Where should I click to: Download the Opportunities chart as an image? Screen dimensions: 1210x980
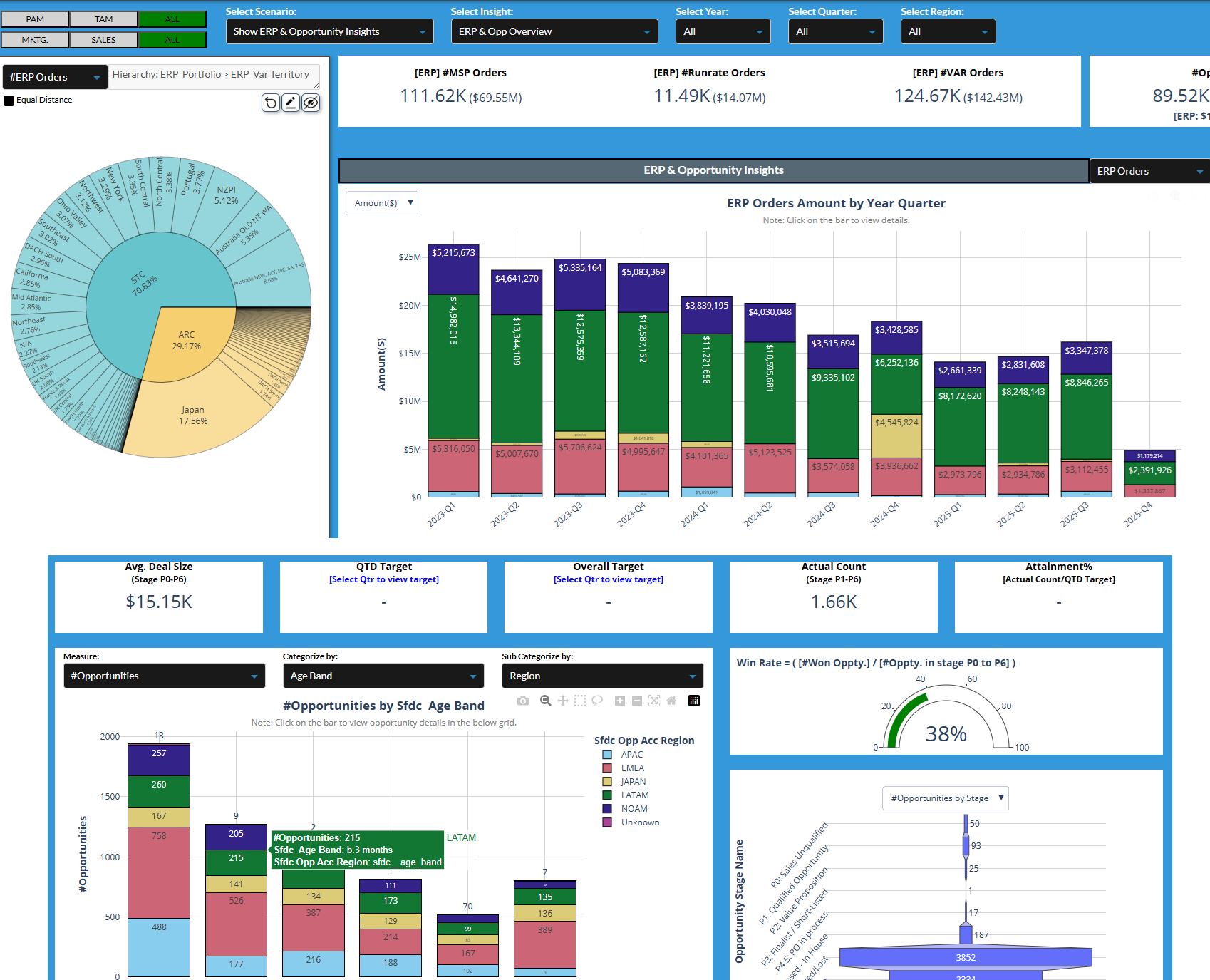click(x=523, y=701)
